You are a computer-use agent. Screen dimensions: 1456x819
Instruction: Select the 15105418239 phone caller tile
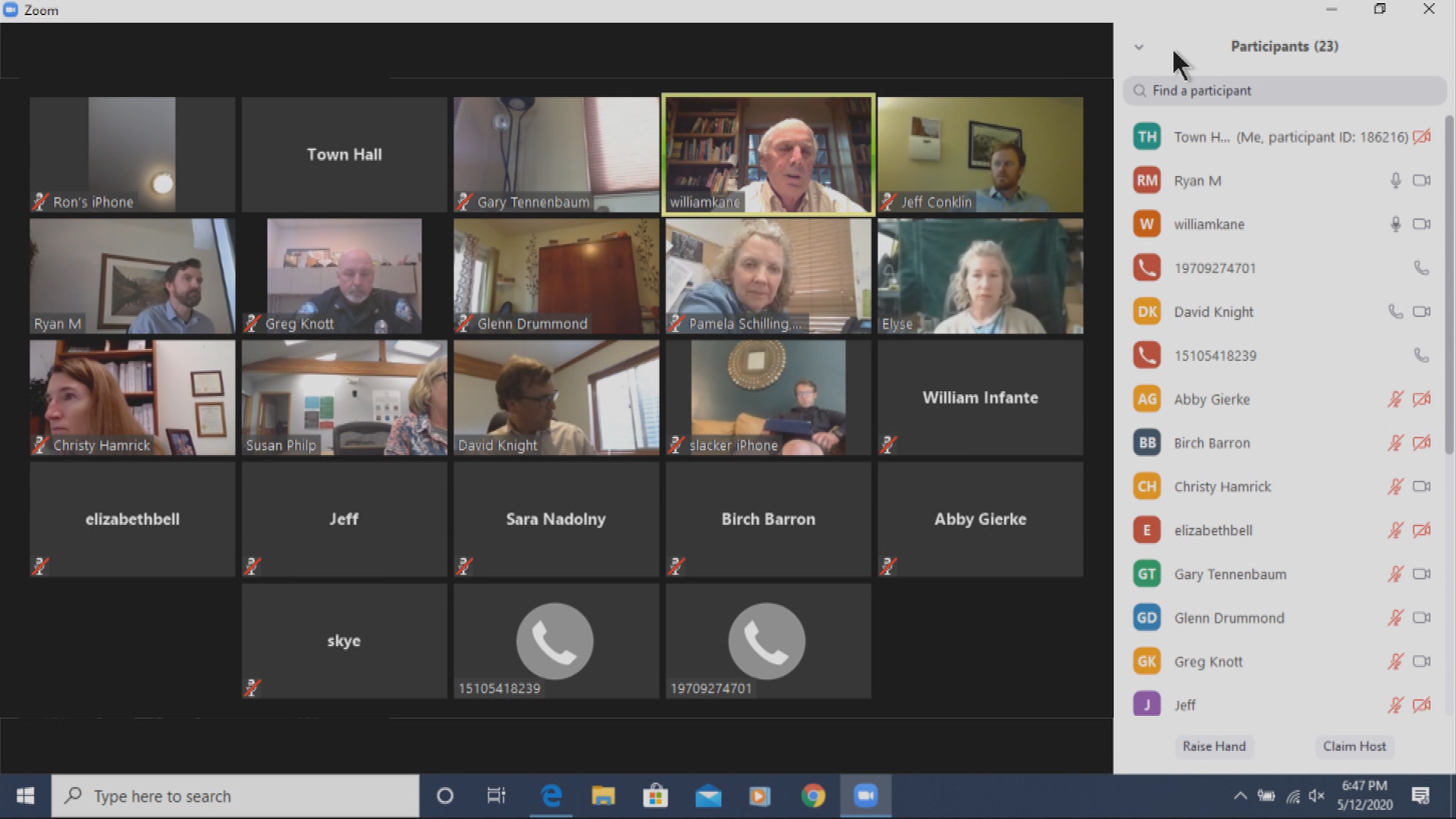click(x=556, y=641)
